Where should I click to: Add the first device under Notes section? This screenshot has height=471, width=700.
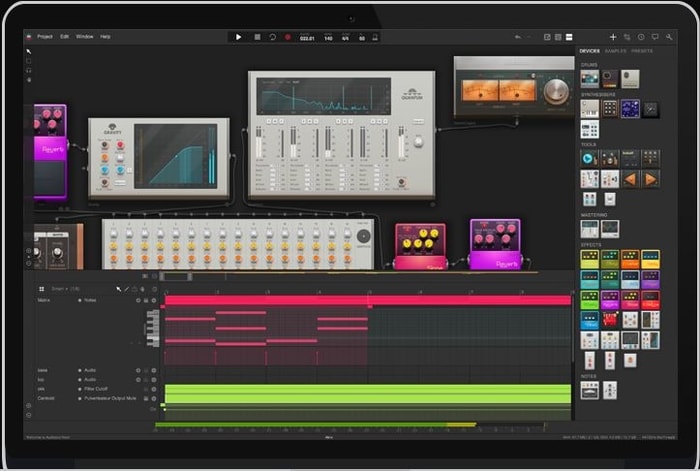(x=589, y=390)
